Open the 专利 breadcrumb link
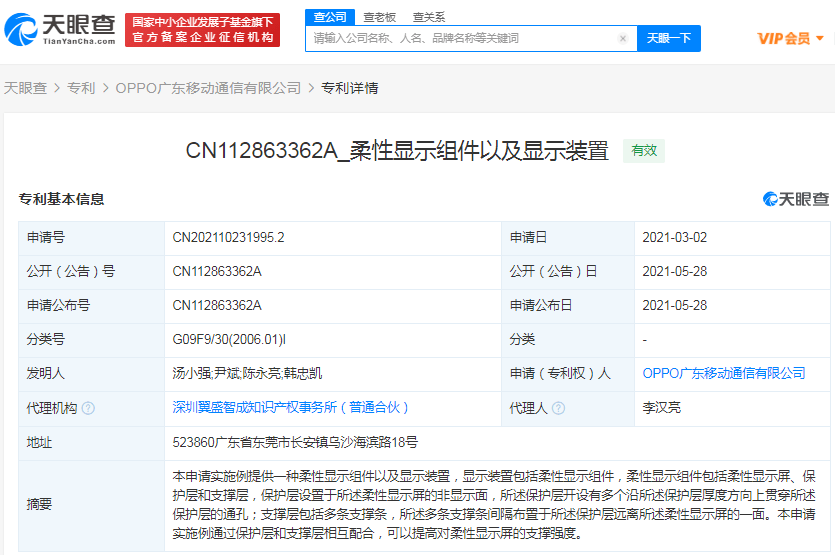The width and height of the screenshot is (835, 555). click(81, 88)
